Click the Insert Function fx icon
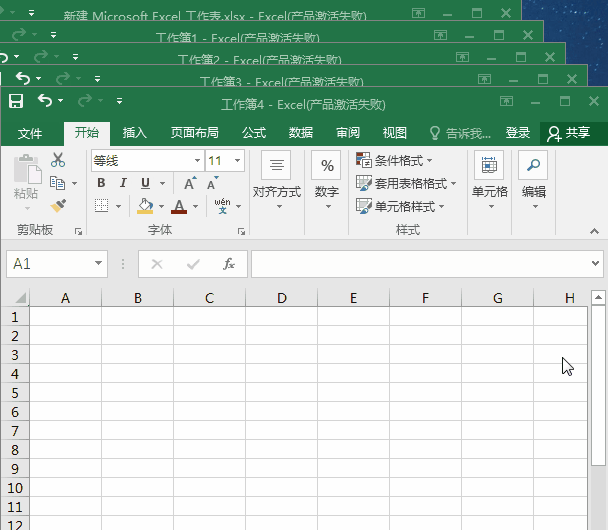 coord(229,264)
